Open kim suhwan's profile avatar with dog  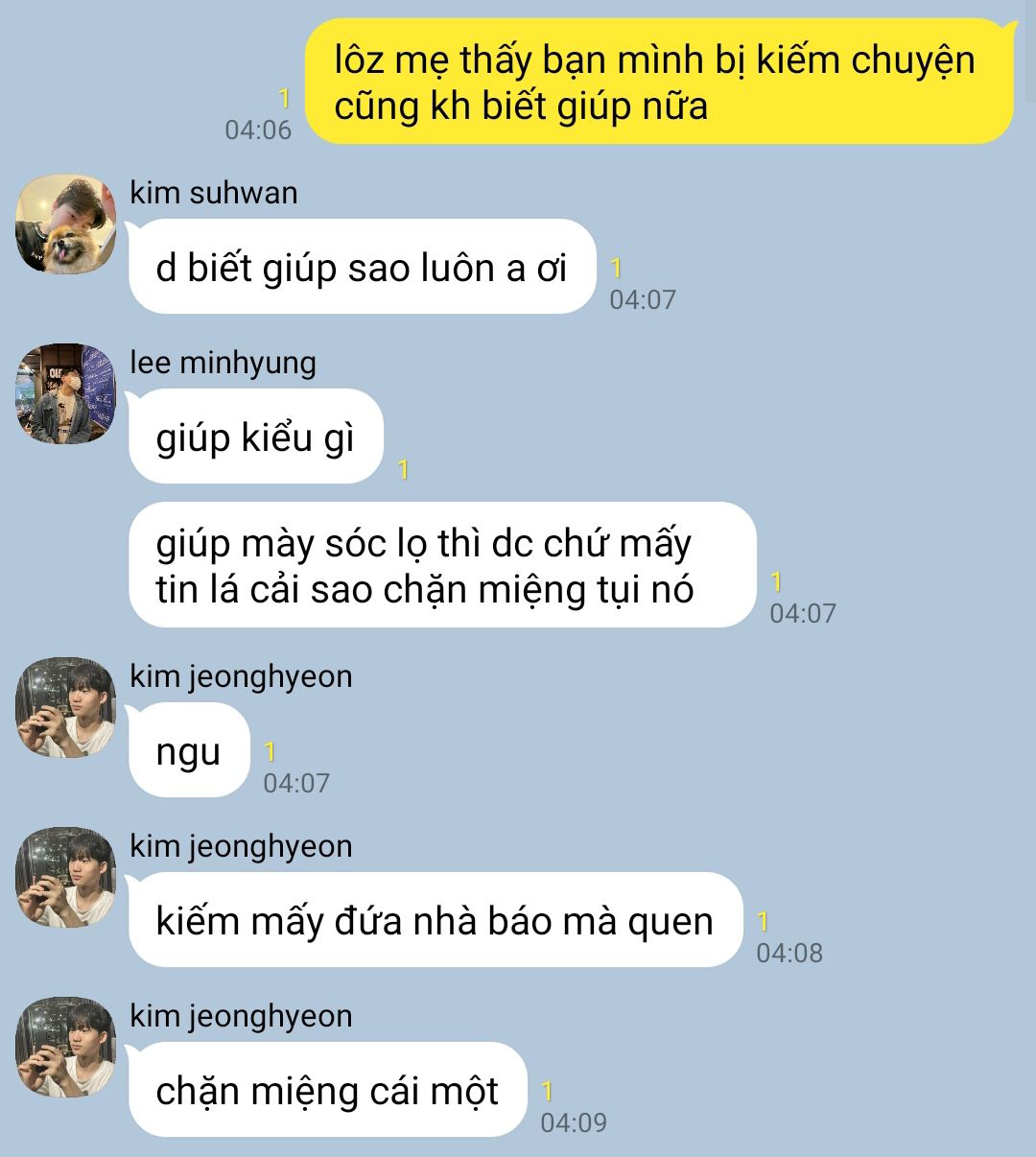click(x=66, y=224)
